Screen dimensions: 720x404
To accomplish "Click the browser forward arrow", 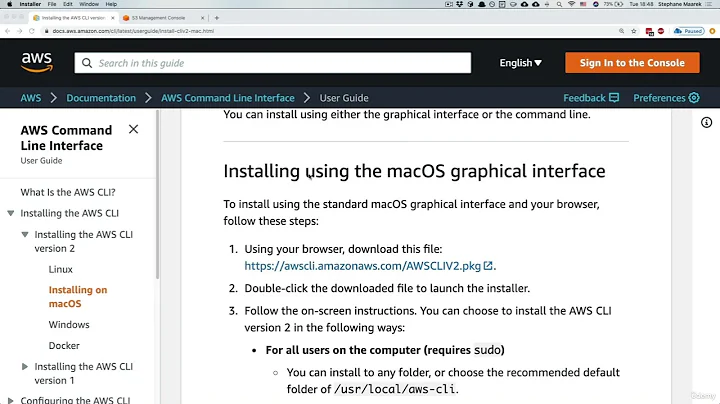I will [19, 31].
